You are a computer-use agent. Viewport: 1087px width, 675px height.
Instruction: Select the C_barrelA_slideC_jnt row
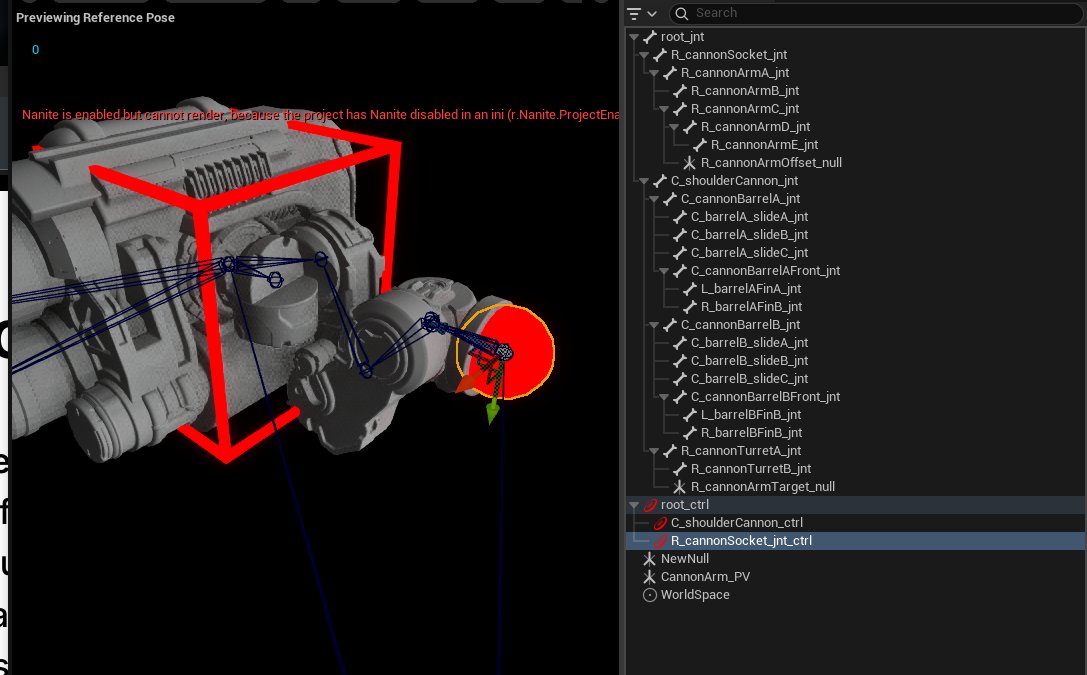(x=855, y=253)
